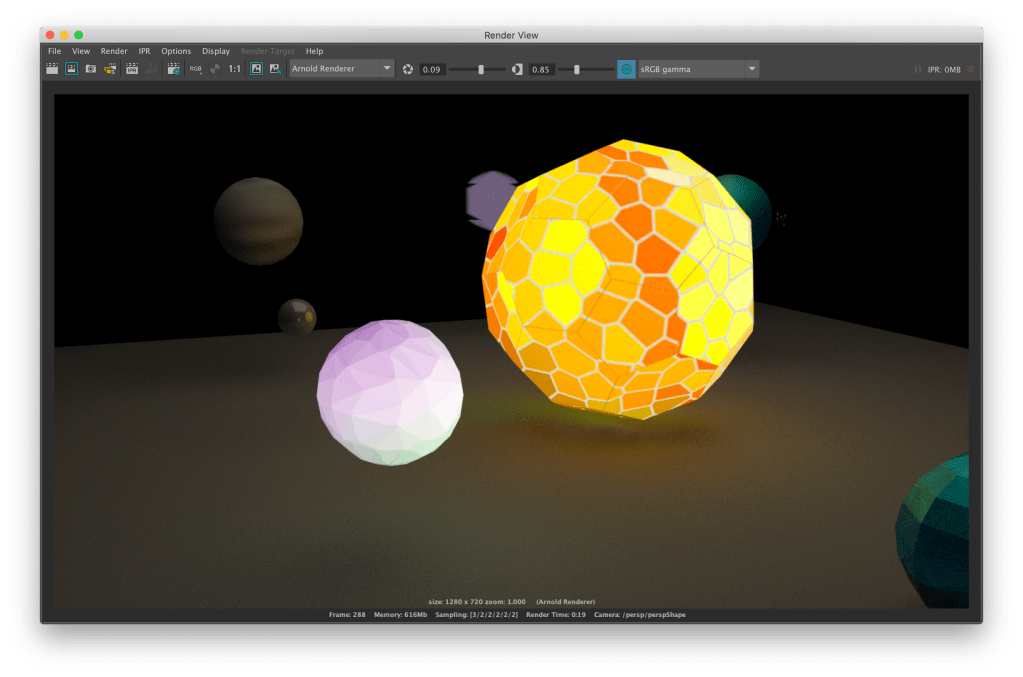The width and height of the screenshot is (1023, 677).
Task: Click the Keep Image icon
Action: (x=256, y=69)
